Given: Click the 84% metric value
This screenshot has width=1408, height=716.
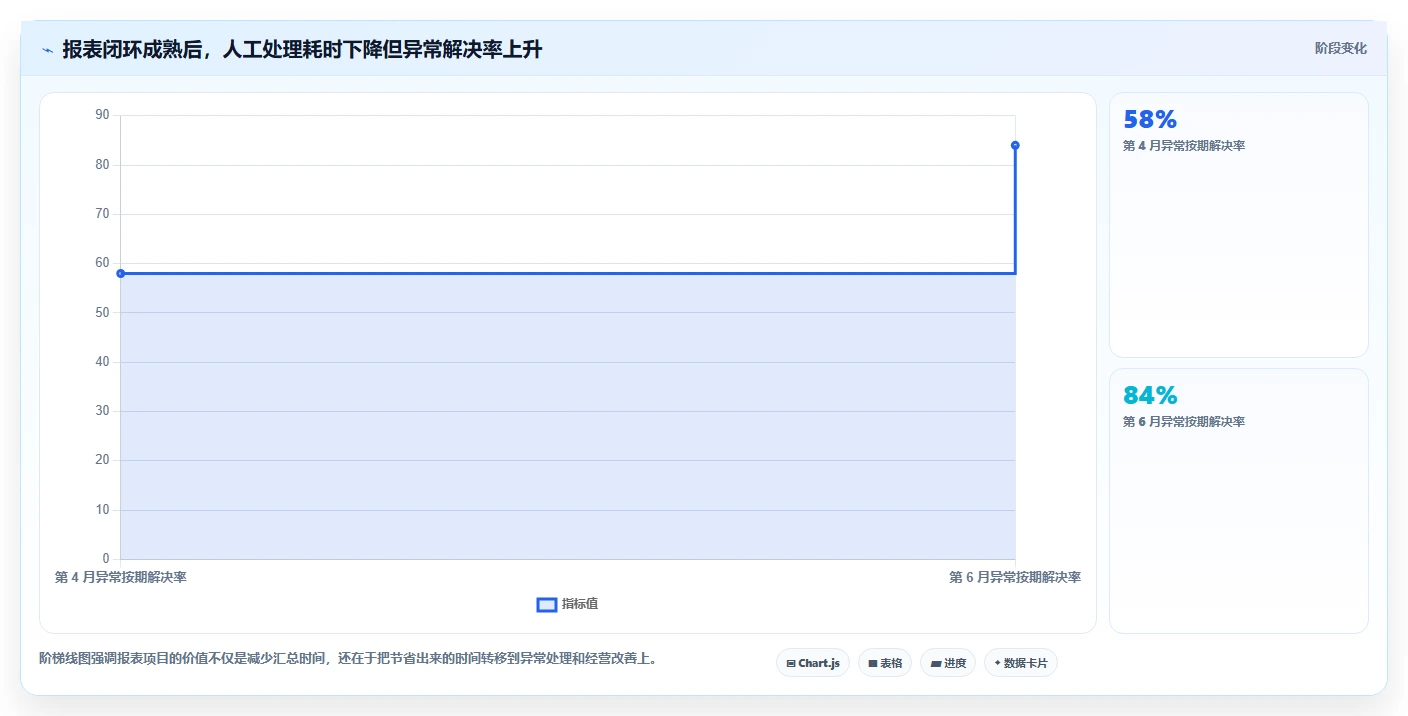Looking at the screenshot, I should point(1150,395).
